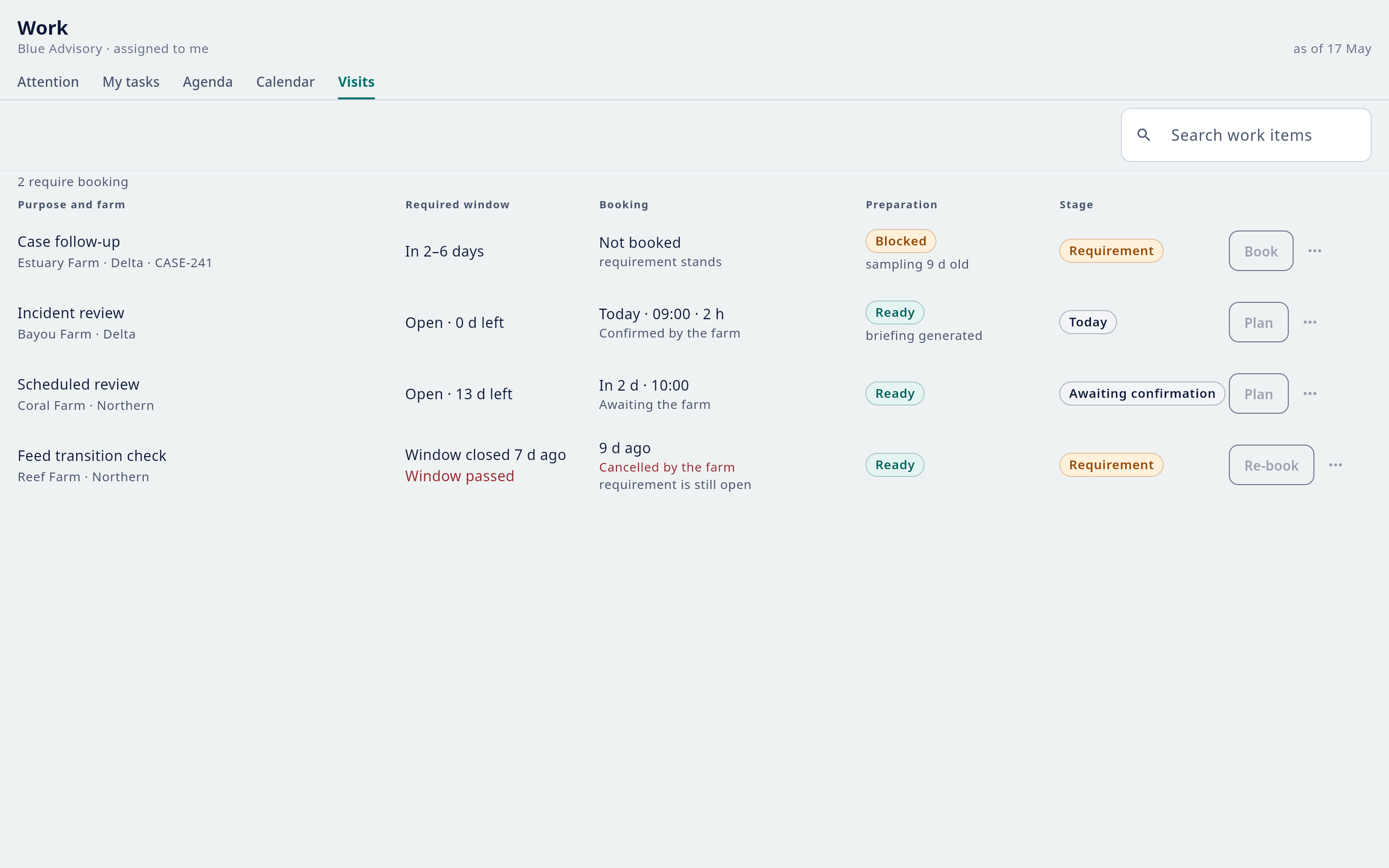
Task: Open the Incident review Bayou Farm item
Action: coord(76,323)
